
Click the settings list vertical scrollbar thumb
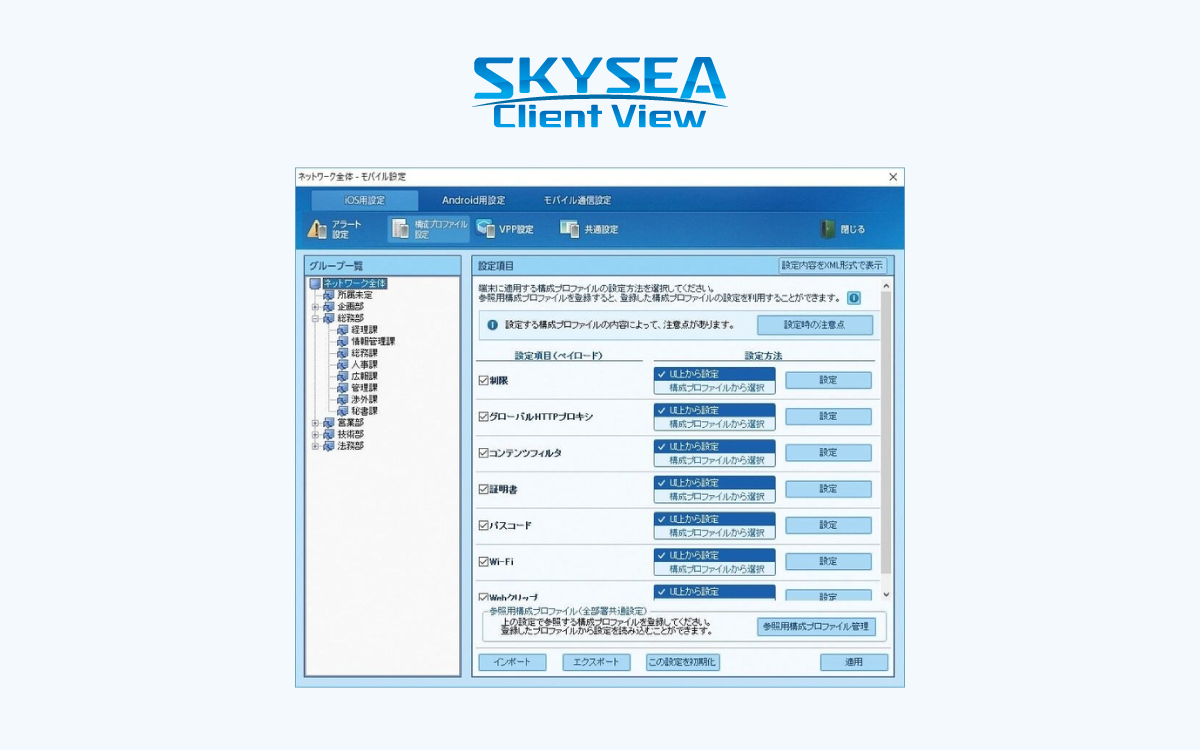coord(886,434)
